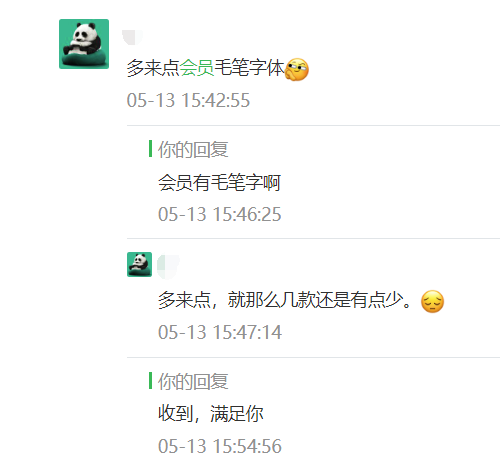This screenshot has width=500, height=469.
Task: Select the 你的回复 label above 会员有毛笔字啊
Action: pyautogui.click(x=193, y=149)
